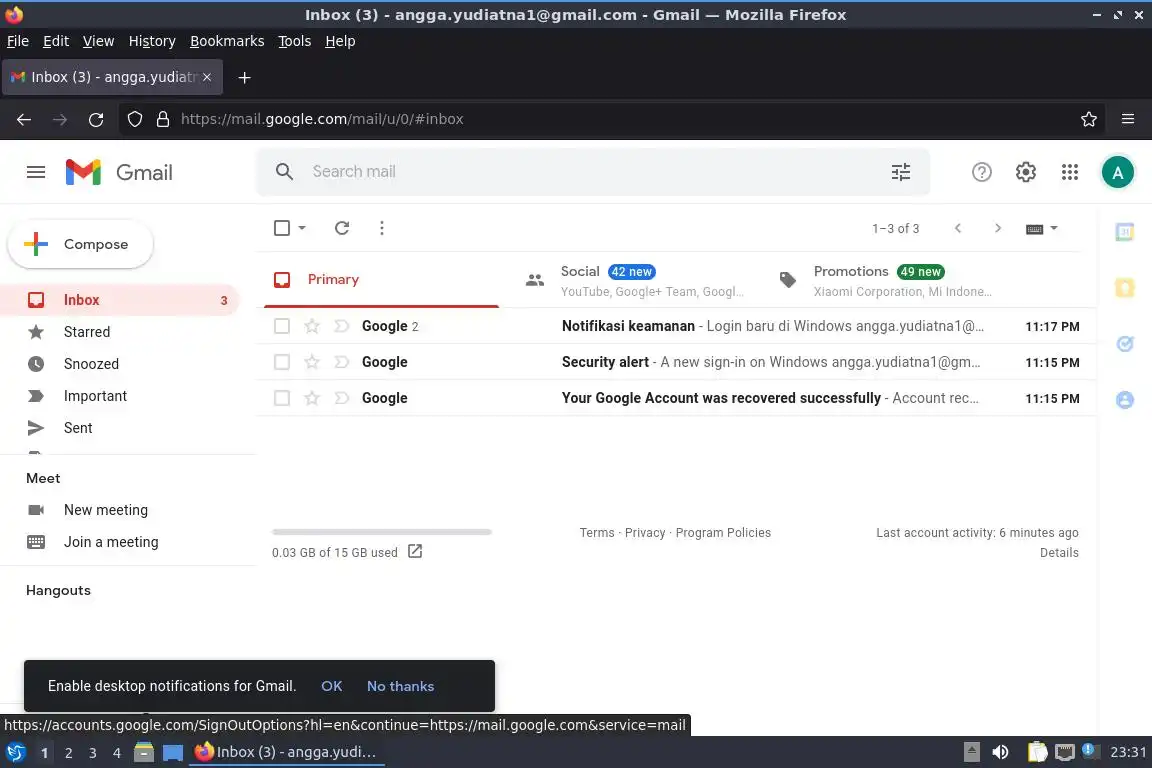Show search options filter icon
1152x768 pixels.
pyautogui.click(x=901, y=172)
